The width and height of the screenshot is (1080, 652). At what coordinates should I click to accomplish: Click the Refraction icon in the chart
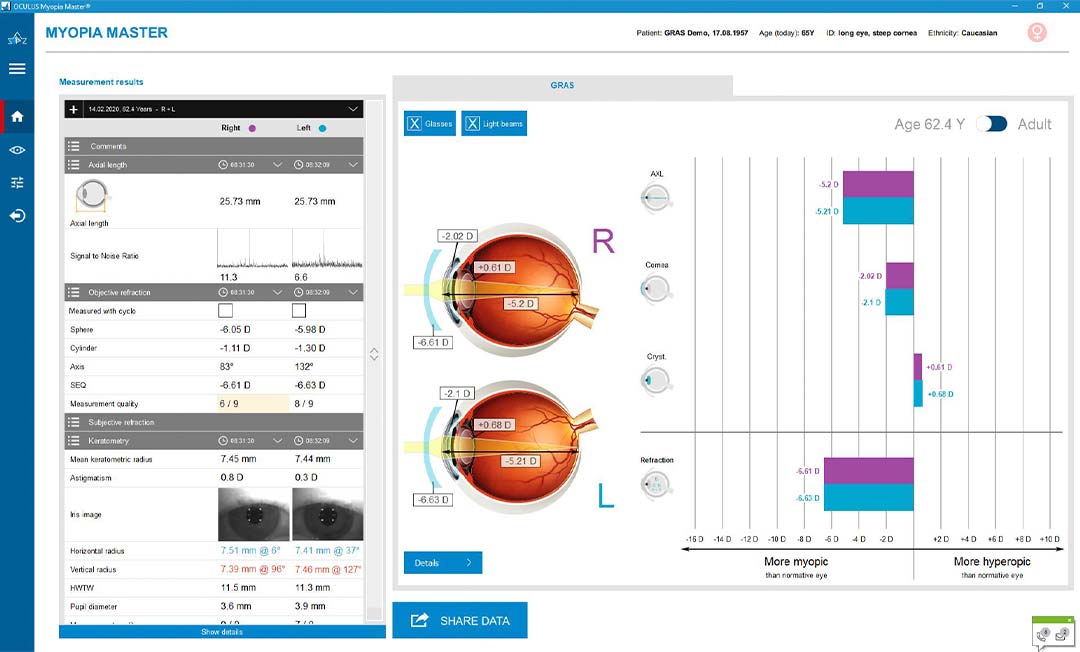pos(655,485)
